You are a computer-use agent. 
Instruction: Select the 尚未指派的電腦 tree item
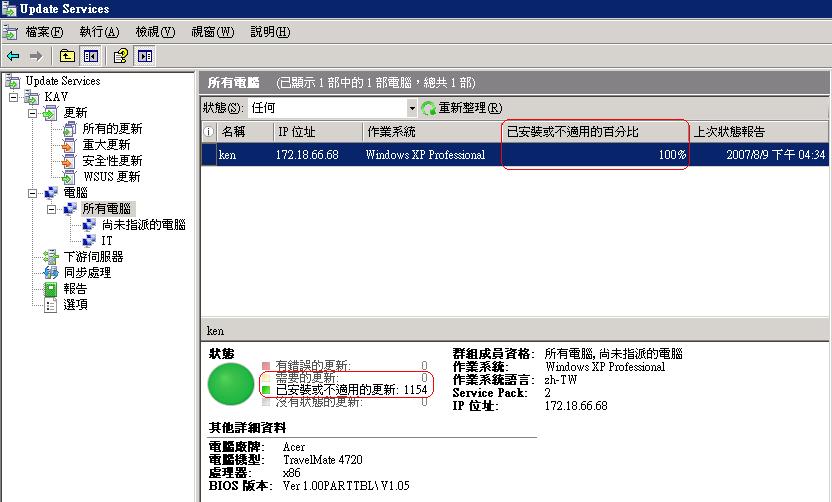[x=144, y=225]
